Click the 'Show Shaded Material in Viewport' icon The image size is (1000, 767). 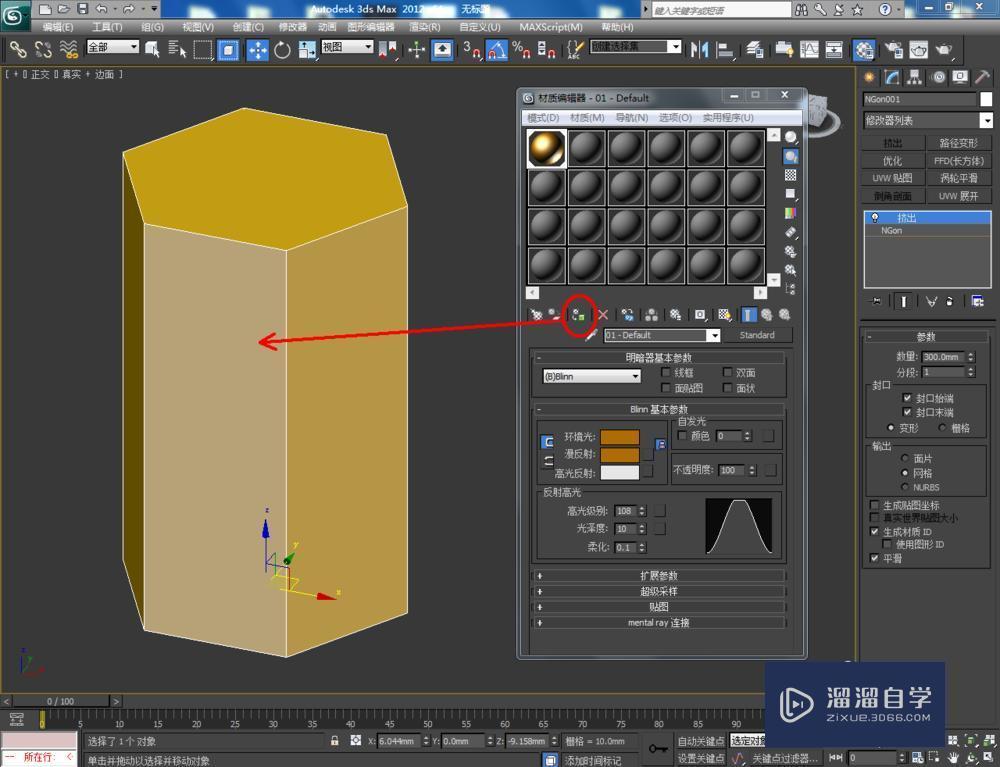724,315
